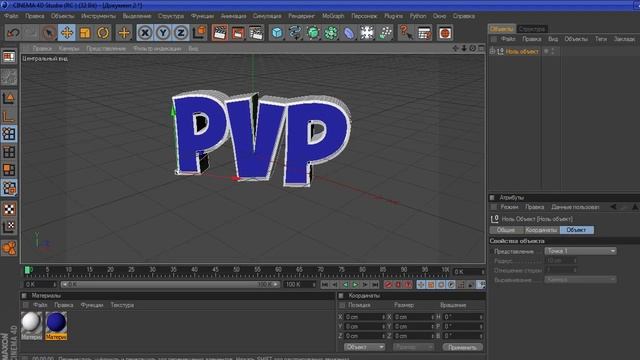
Task: Click the orange globe toolbar icon
Action: (x=445, y=33)
